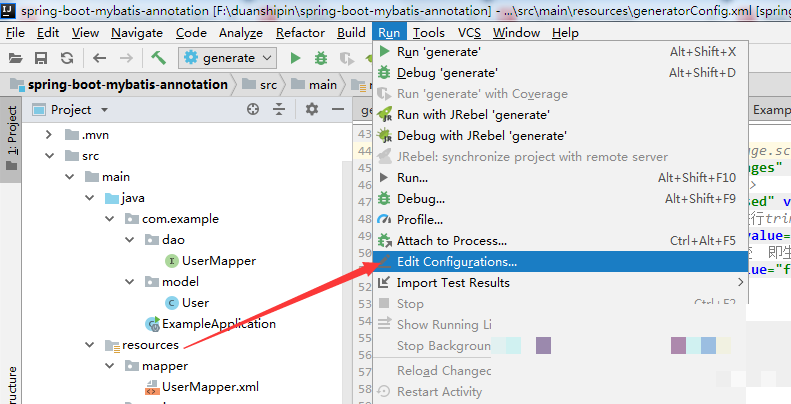Click the Collapse All icon in Project panel
The width and height of the screenshot is (791, 404).
(279, 109)
